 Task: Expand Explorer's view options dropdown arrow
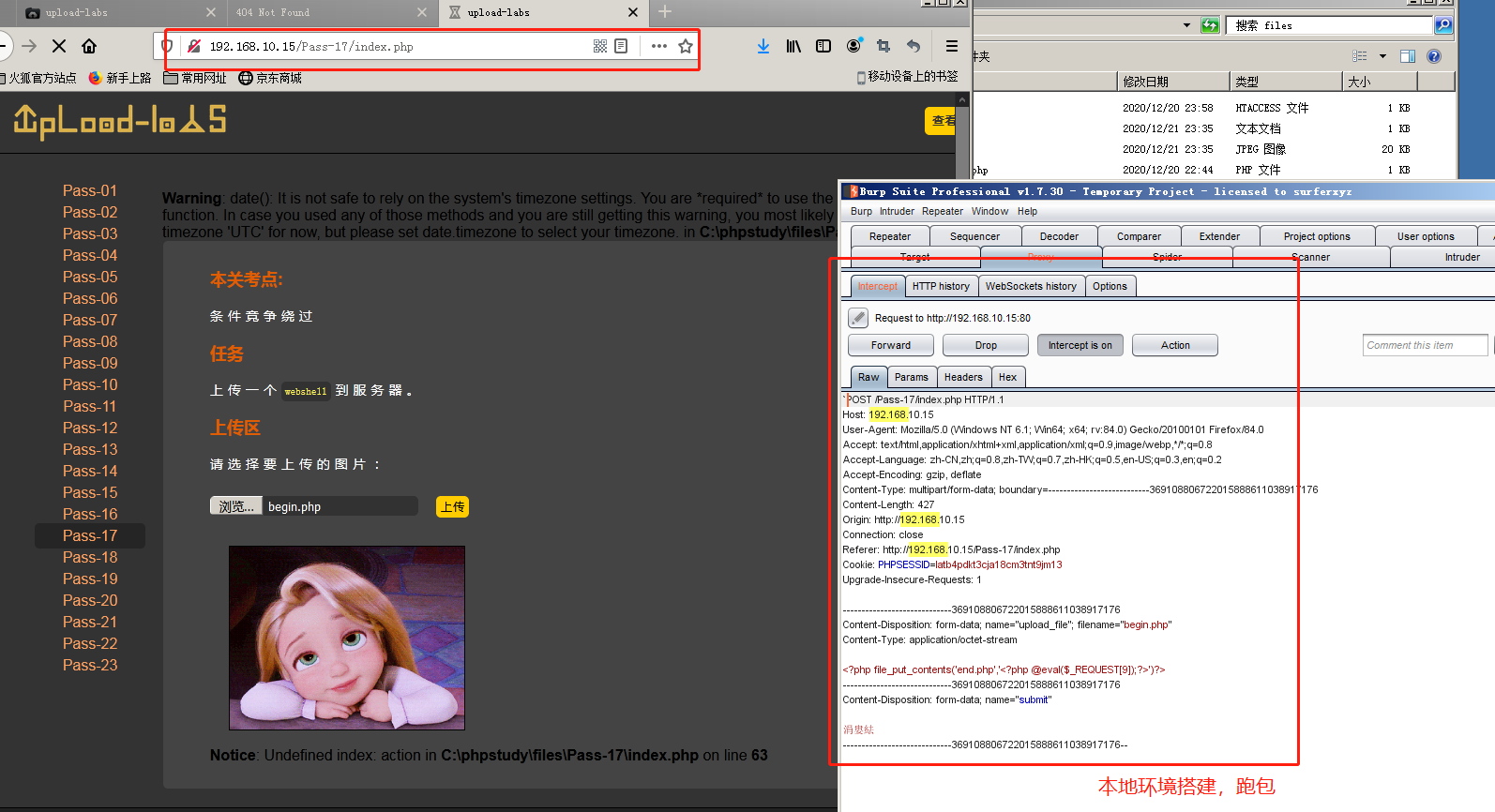[x=1382, y=56]
